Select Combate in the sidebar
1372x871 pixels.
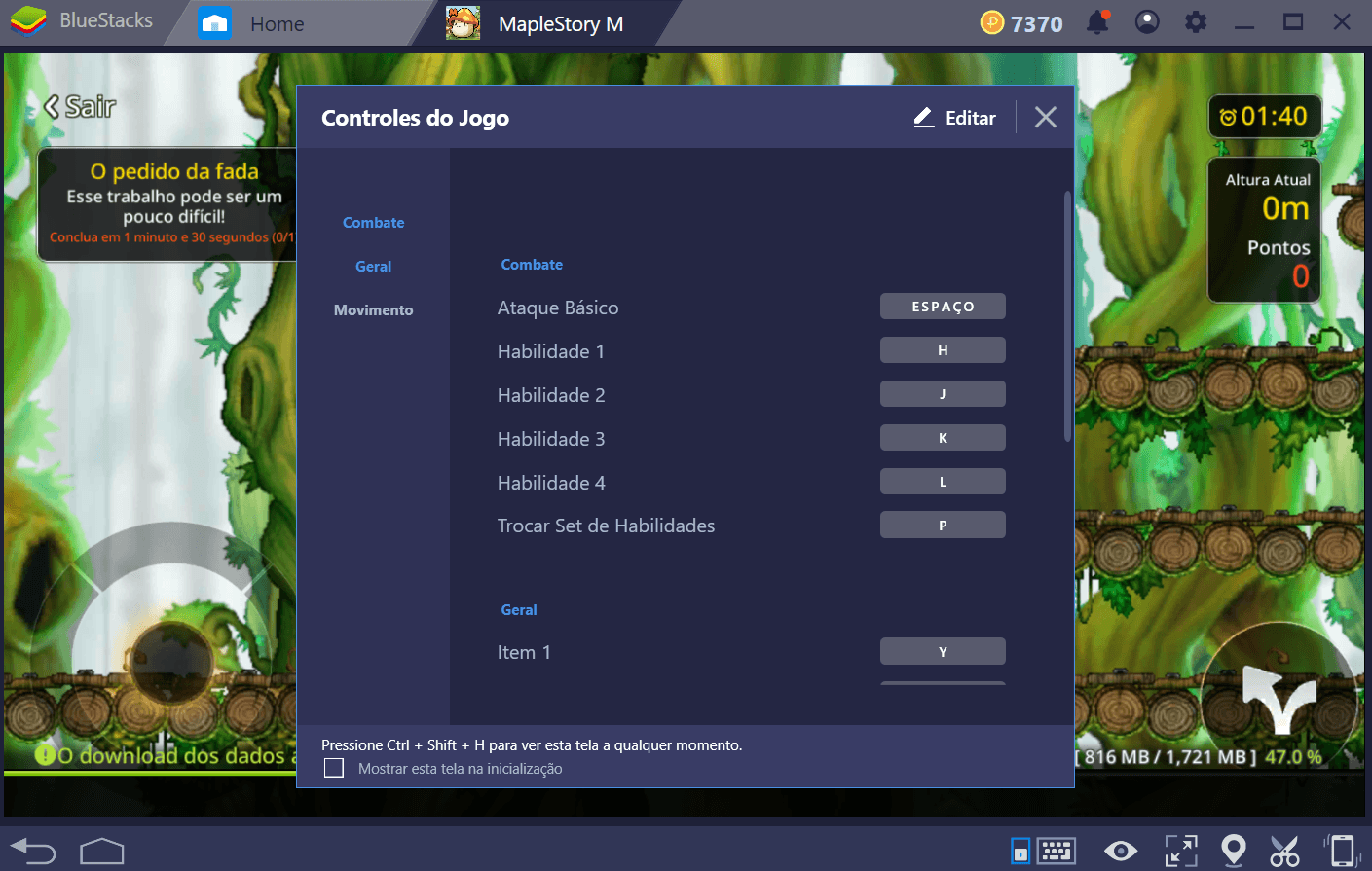click(x=373, y=223)
